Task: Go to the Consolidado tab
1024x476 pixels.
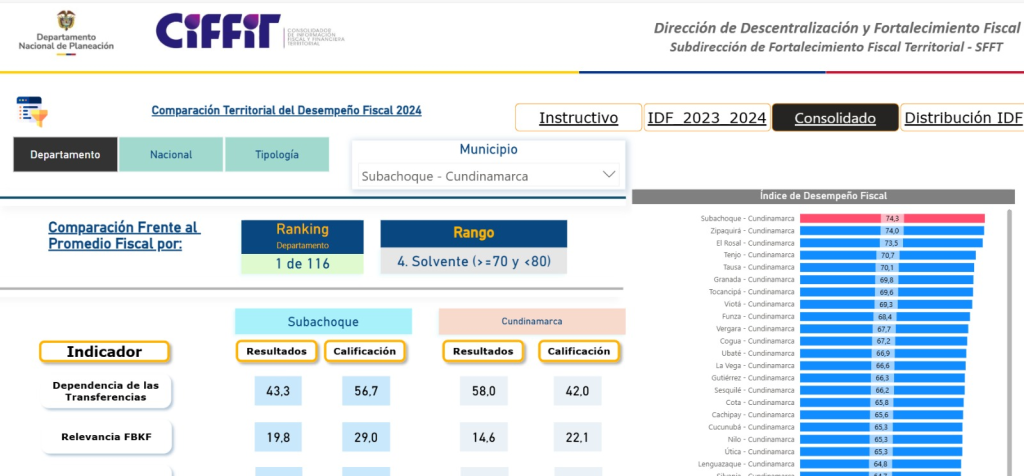Action: tap(835, 118)
